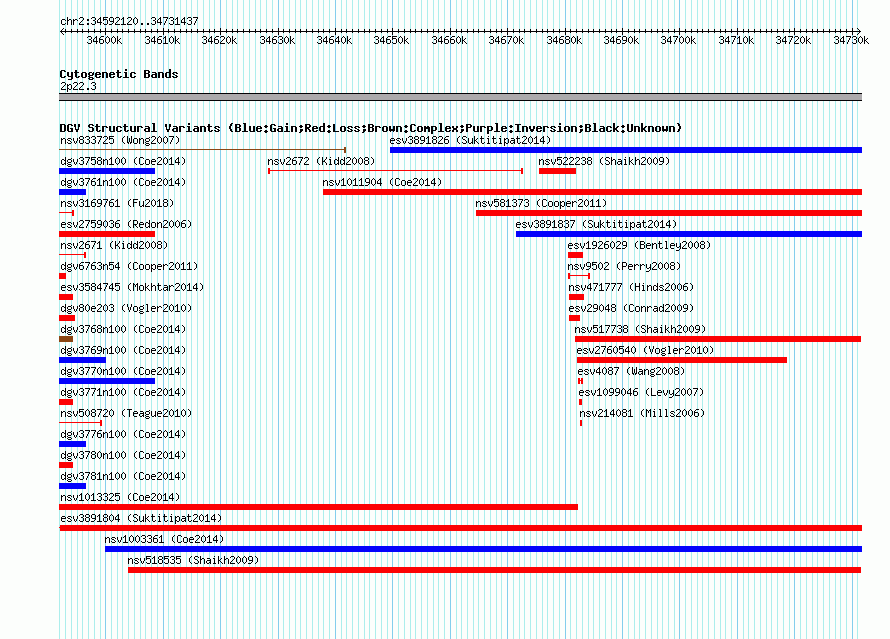
Task: Click esv29048 (Conrad2009) label
Action: (631, 308)
